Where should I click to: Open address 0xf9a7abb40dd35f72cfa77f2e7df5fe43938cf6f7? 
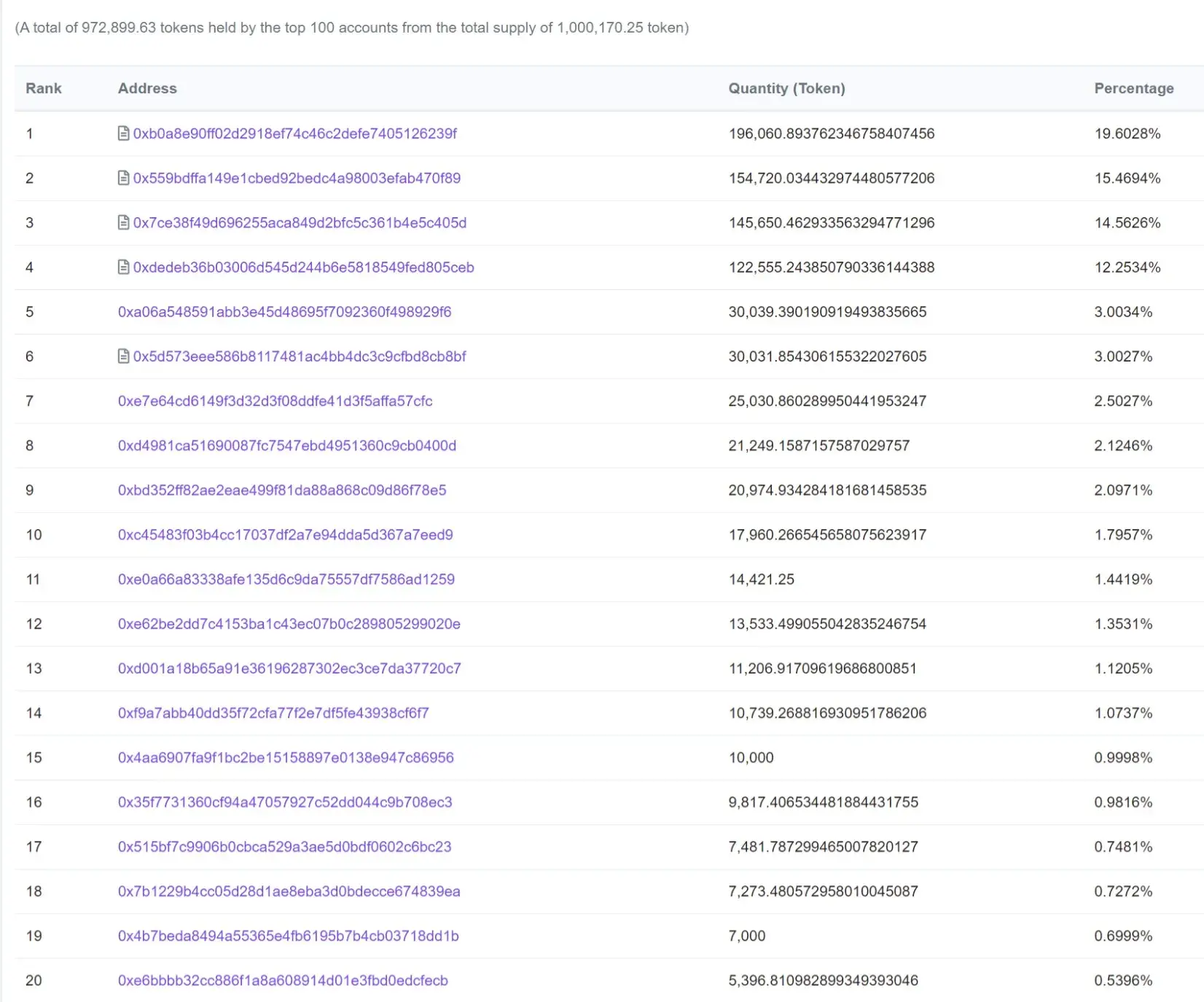tap(273, 713)
